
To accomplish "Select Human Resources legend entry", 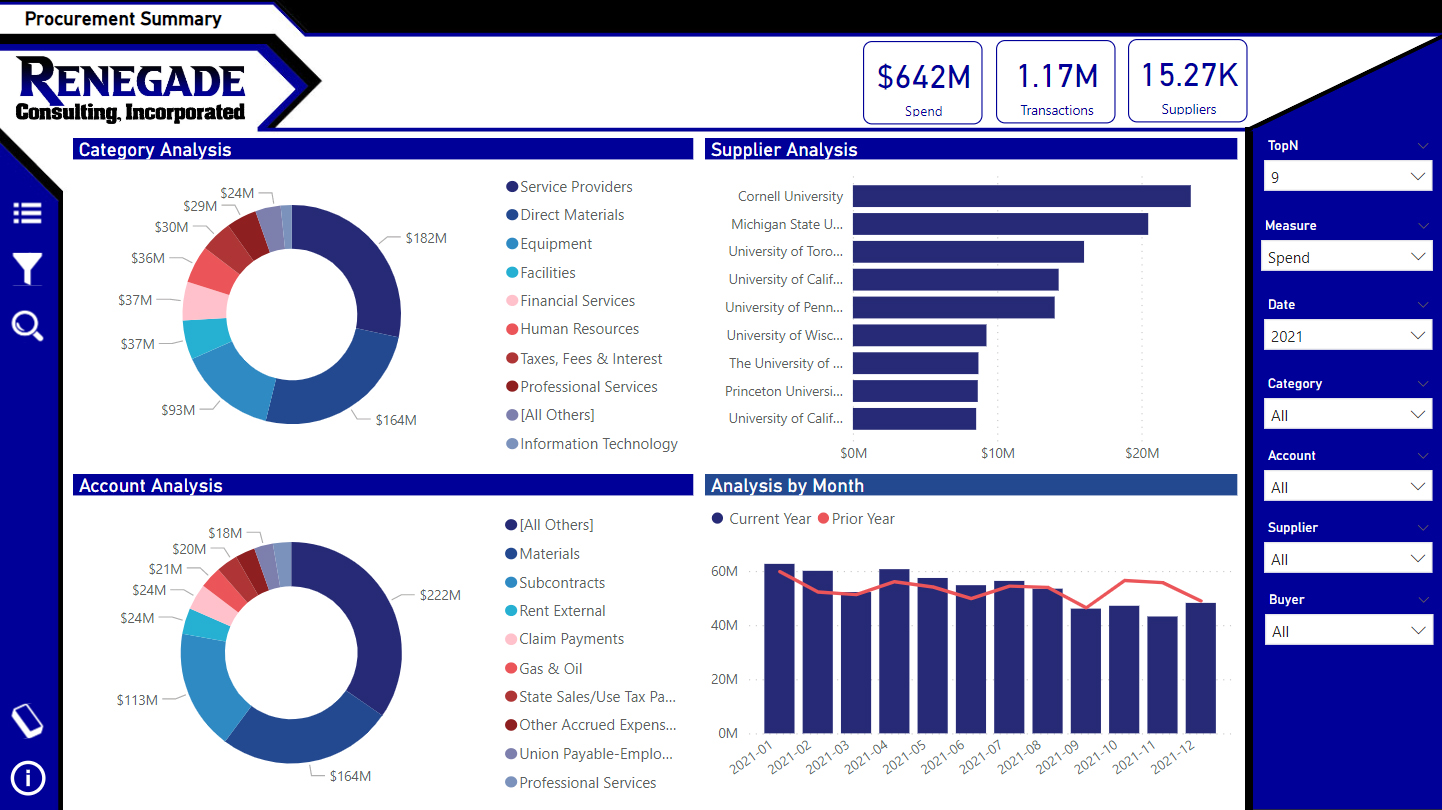I will tap(573, 329).
